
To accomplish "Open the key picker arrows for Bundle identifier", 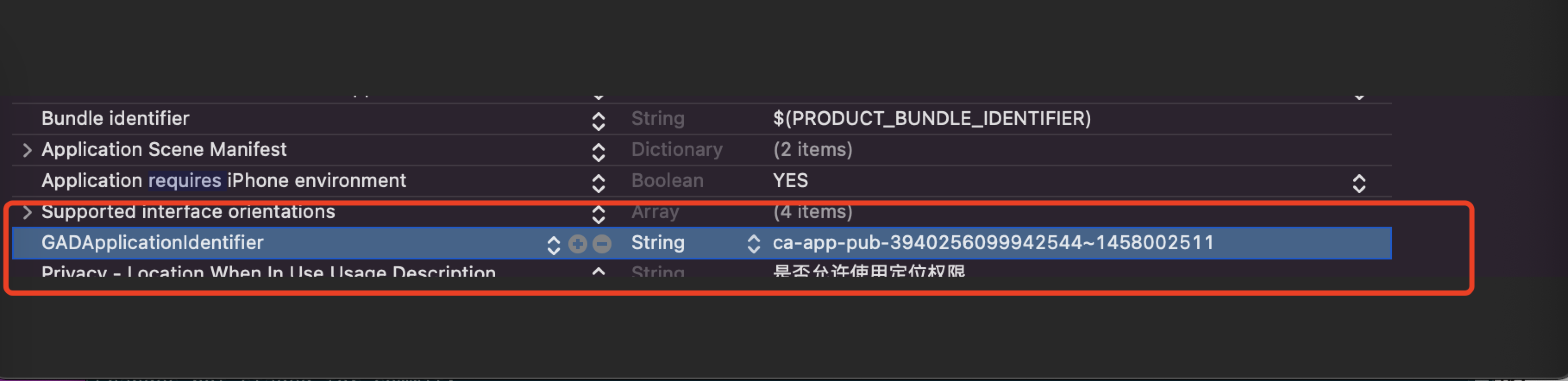I will (598, 121).
